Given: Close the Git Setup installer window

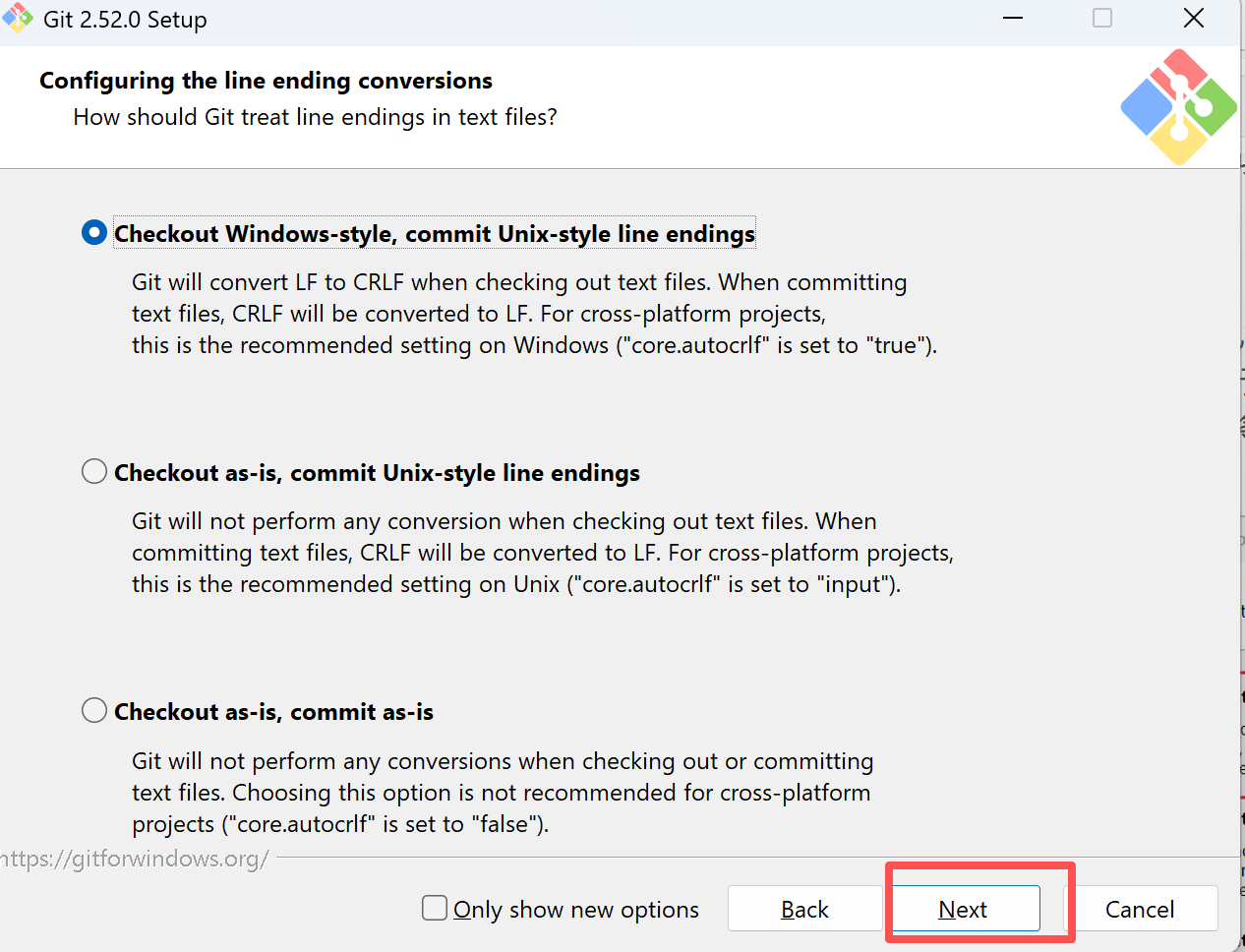Looking at the screenshot, I should pyautogui.click(x=1194, y=19).
